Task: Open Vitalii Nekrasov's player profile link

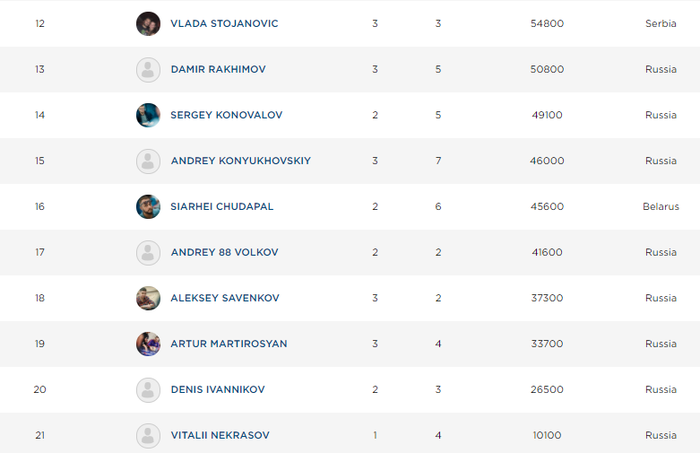Action: (220, 435)
